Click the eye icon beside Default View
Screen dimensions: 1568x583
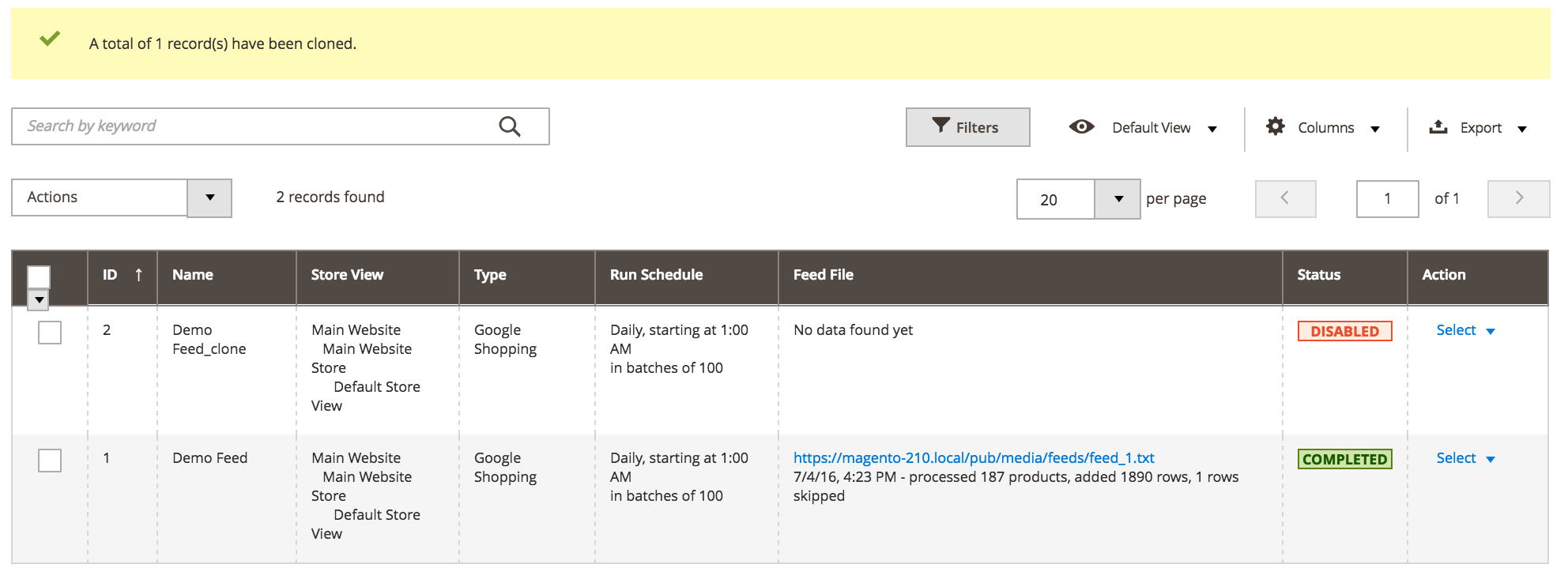click(x=1081, y=126)
